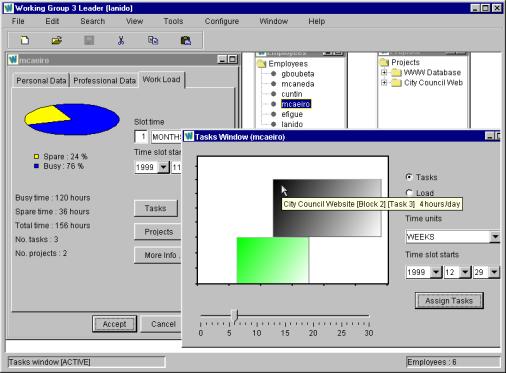Click 'Busy time : 120 hours' text
This screenshot has width=506, height=373.
click(53, 198)
